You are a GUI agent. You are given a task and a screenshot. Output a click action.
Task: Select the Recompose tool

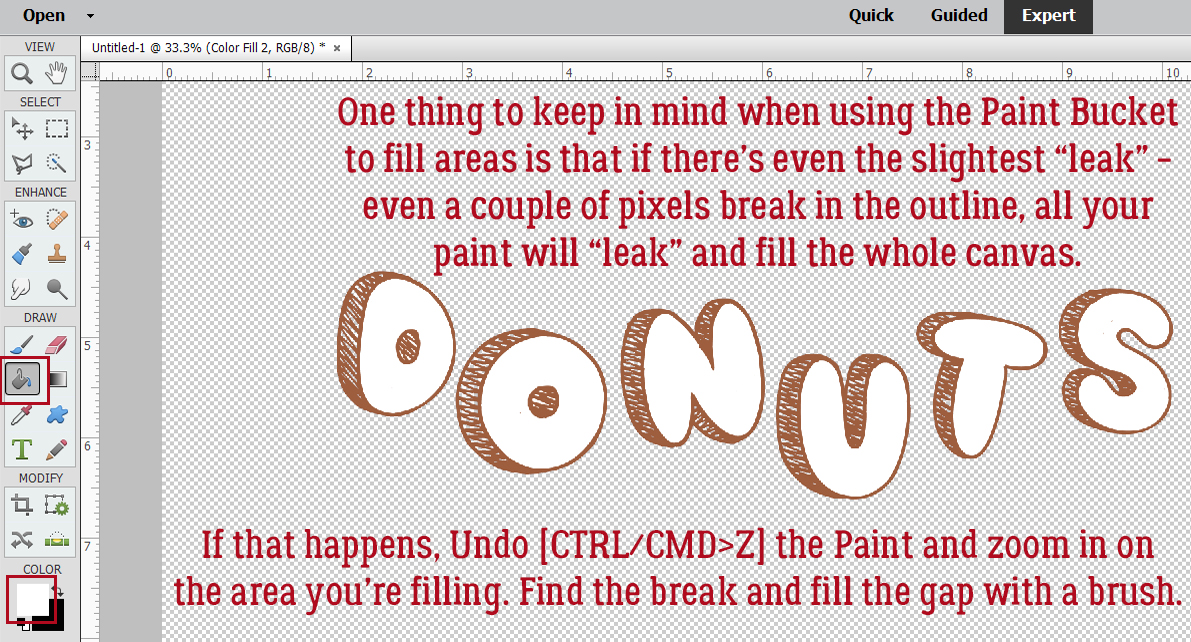pos(57,505)
